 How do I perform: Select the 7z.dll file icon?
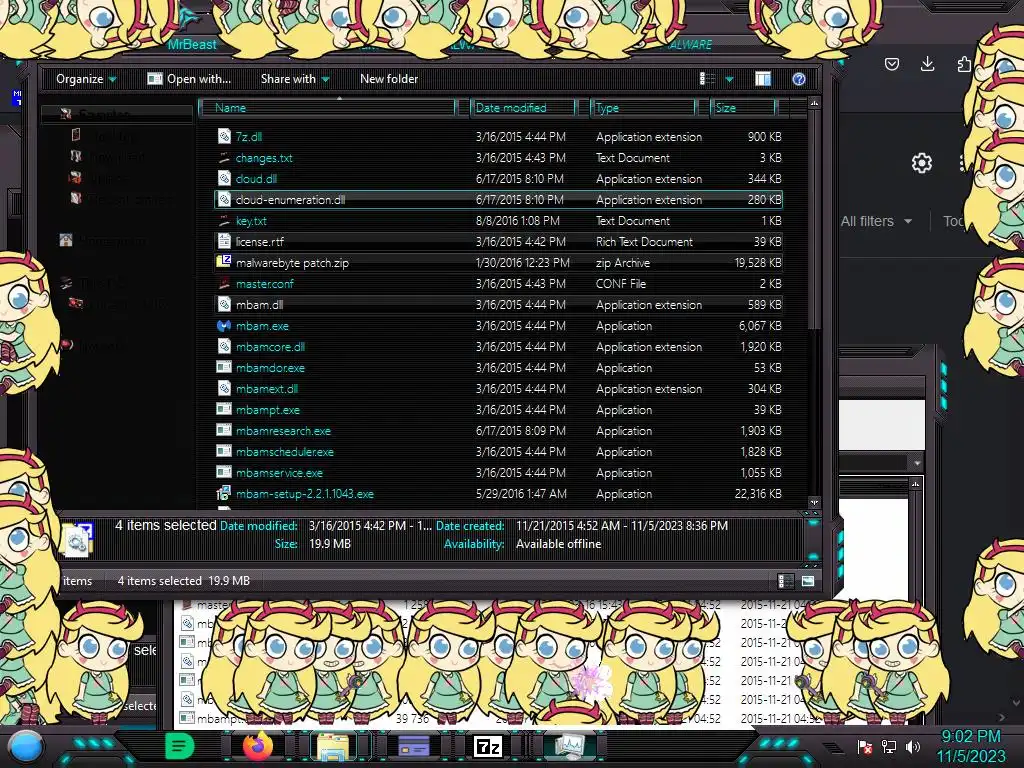pyautogui.click(x=224, y=136)
